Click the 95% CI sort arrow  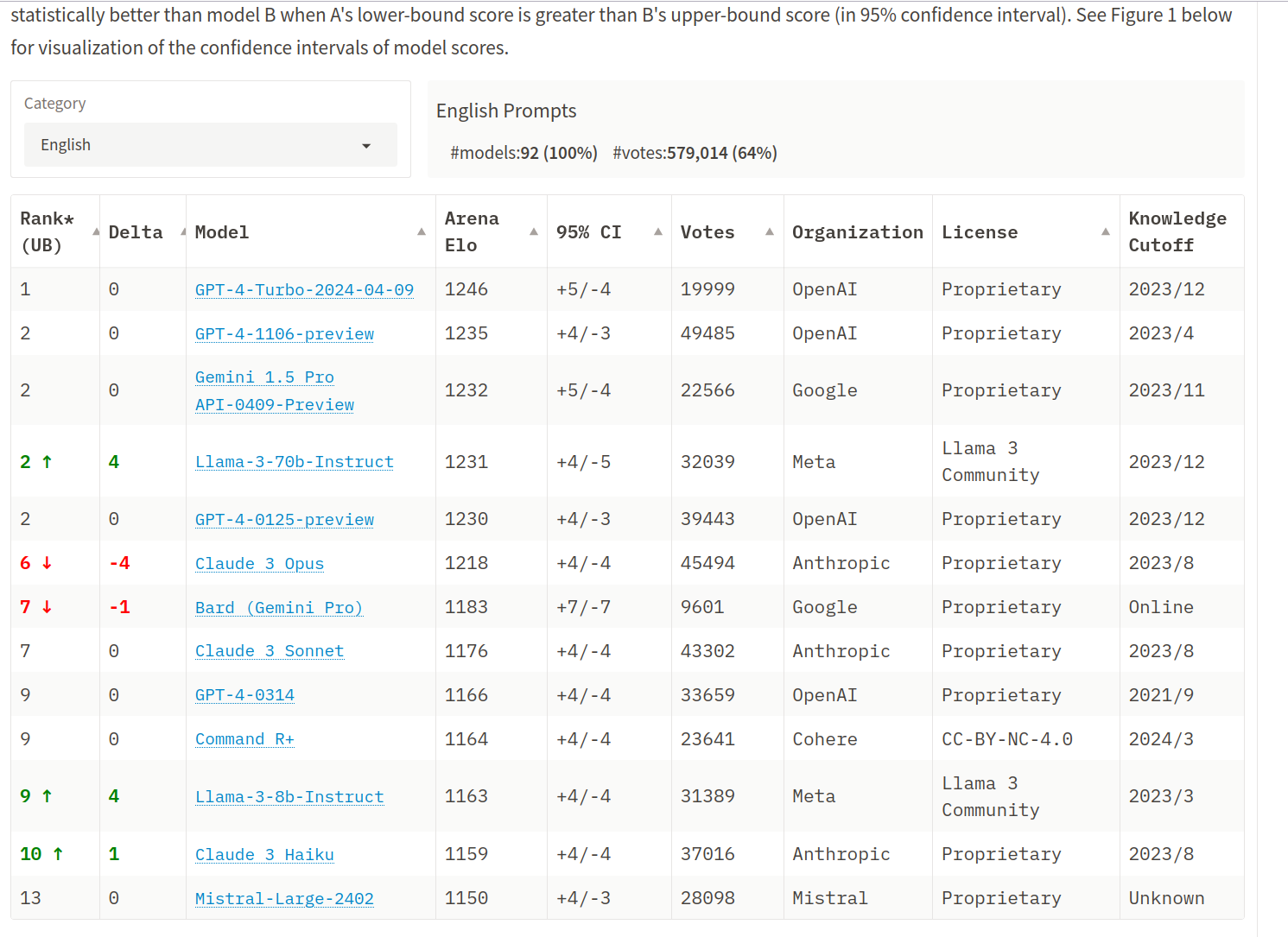658,232
